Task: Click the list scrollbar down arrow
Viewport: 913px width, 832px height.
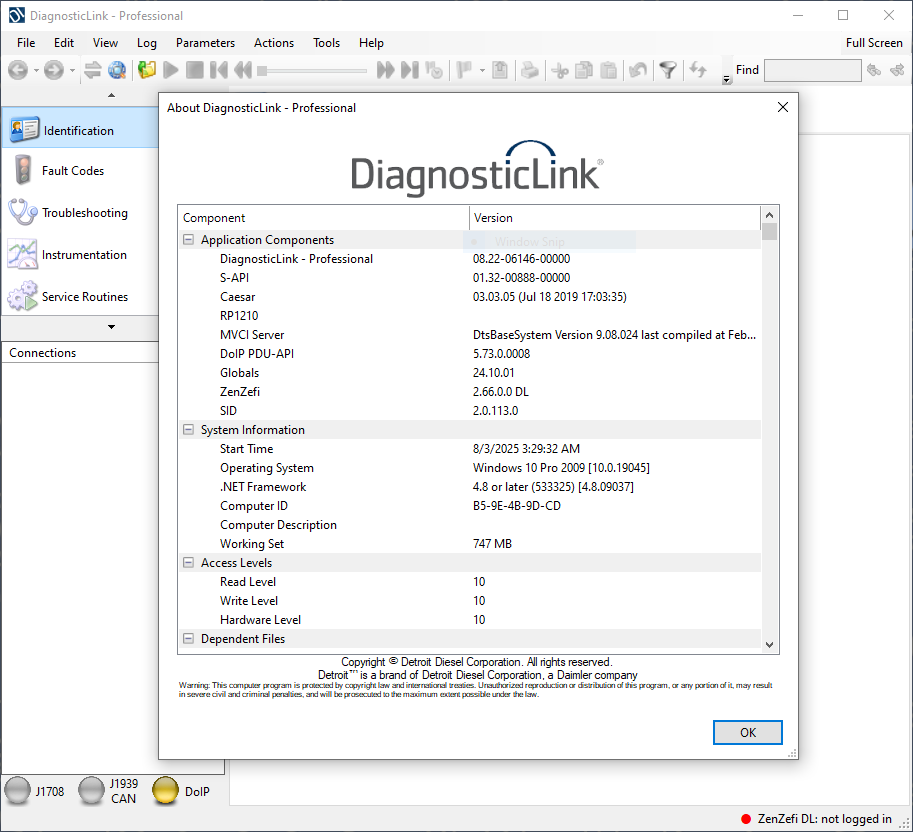Action: (x=770, y=645)
